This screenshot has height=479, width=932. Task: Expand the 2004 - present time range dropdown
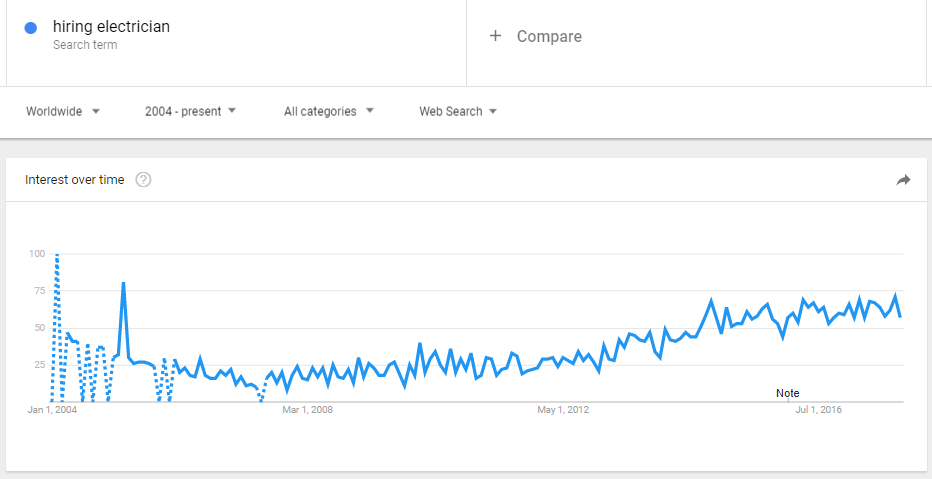pos(190,111)
